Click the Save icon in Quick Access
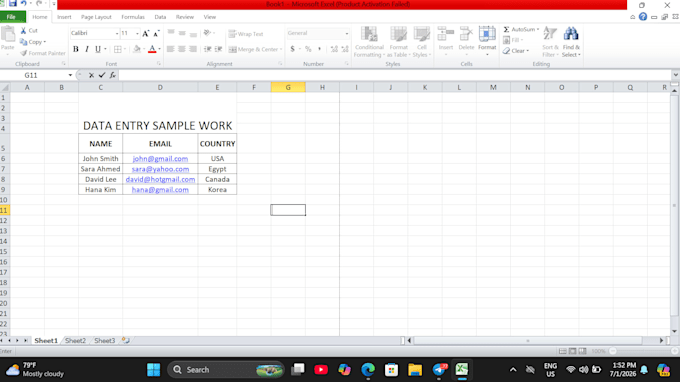680x382 pixels. coord(13,3)
